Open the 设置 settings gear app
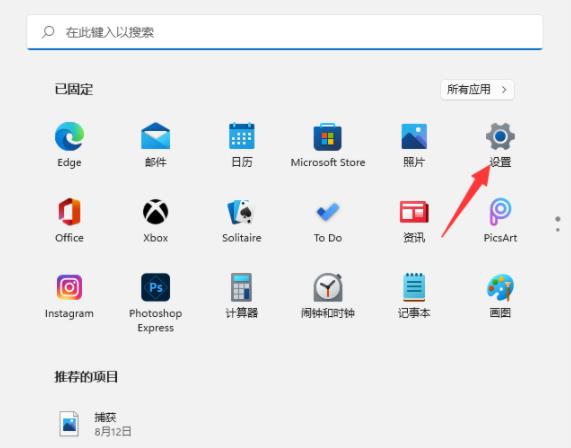 [500, 144]
